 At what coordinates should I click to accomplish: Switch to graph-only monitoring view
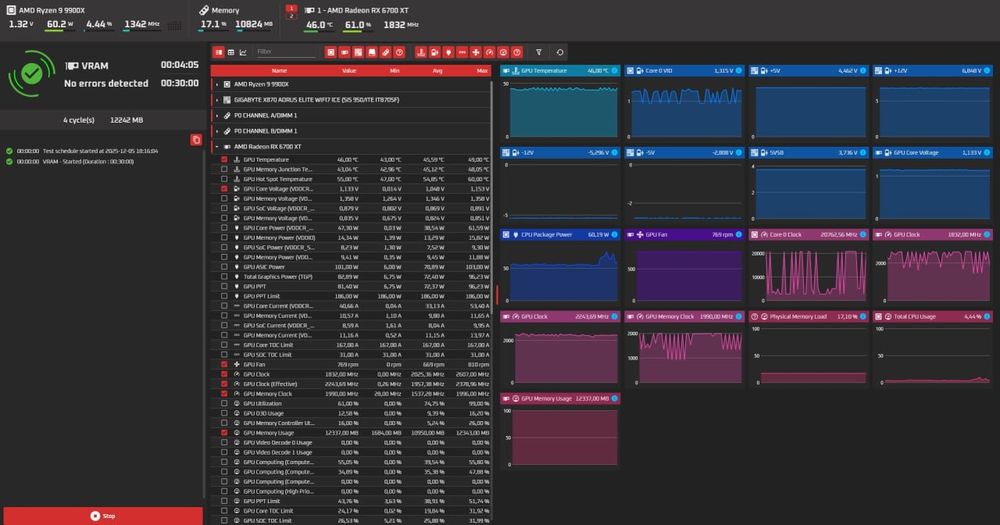pos(243,52)
